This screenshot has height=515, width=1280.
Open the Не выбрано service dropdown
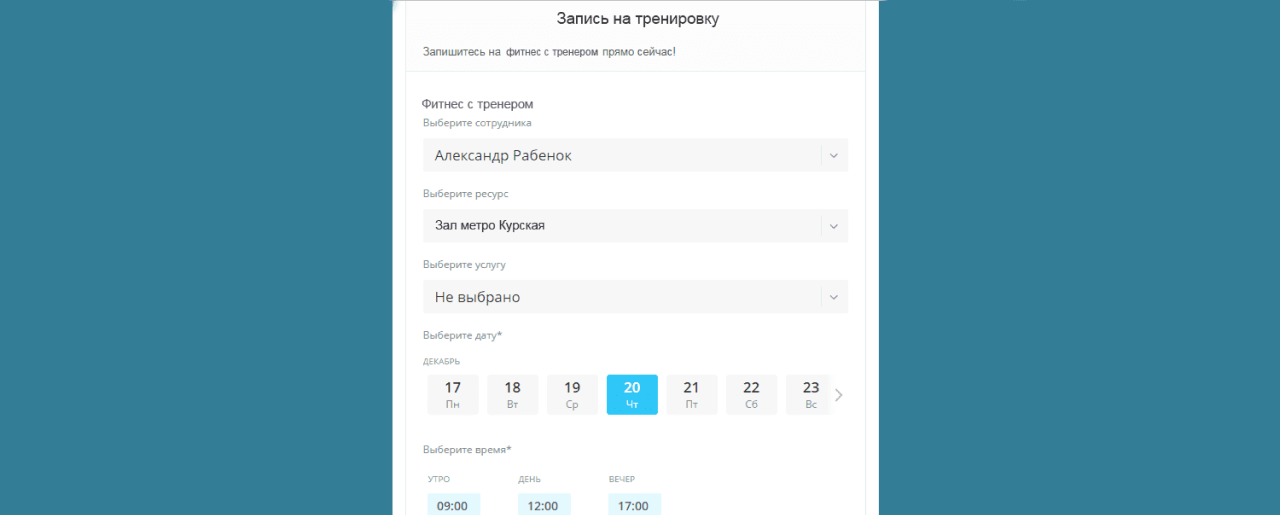point(620,297)
